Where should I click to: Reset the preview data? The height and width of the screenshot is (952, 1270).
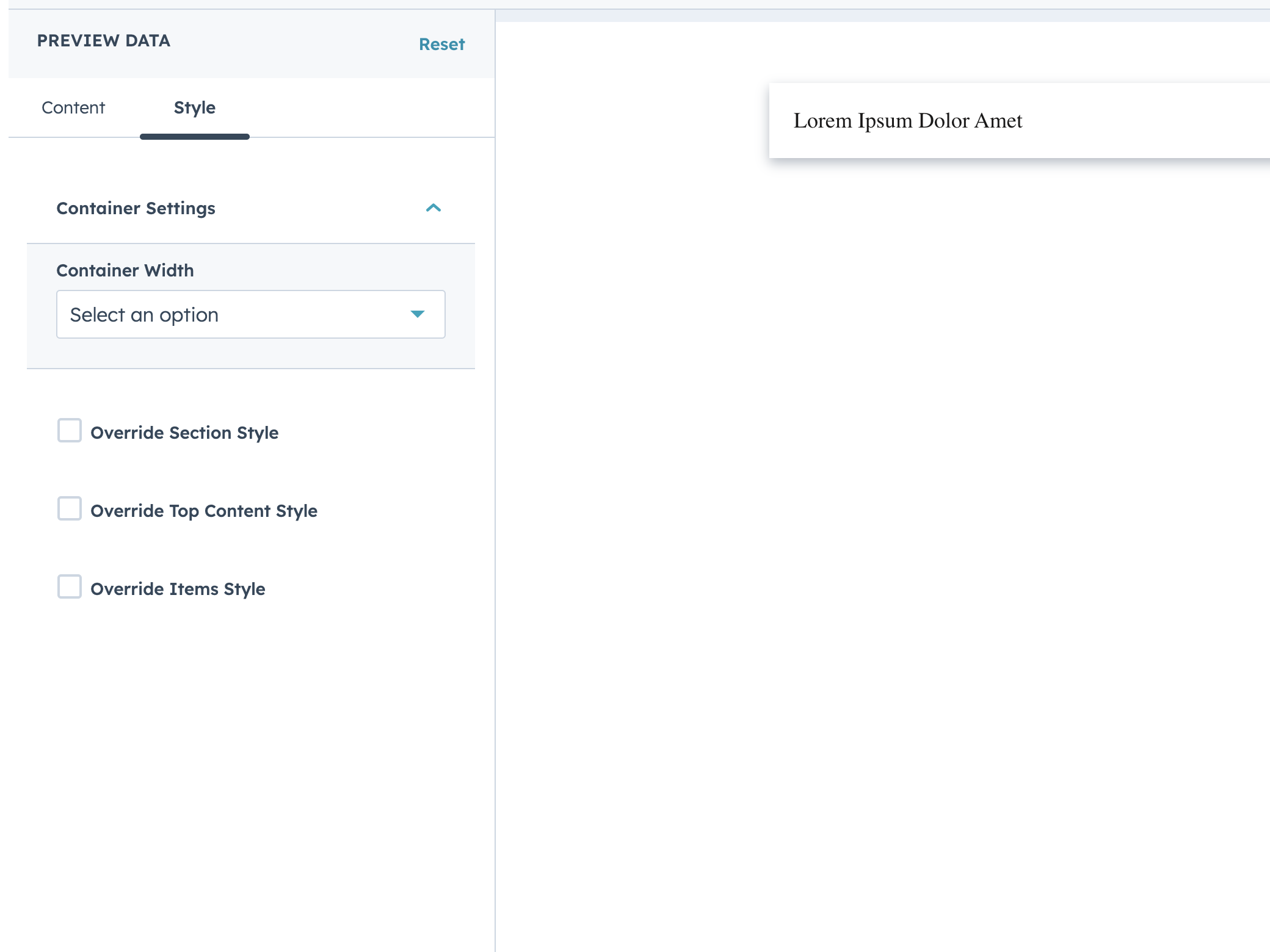[x=441, y=44]
